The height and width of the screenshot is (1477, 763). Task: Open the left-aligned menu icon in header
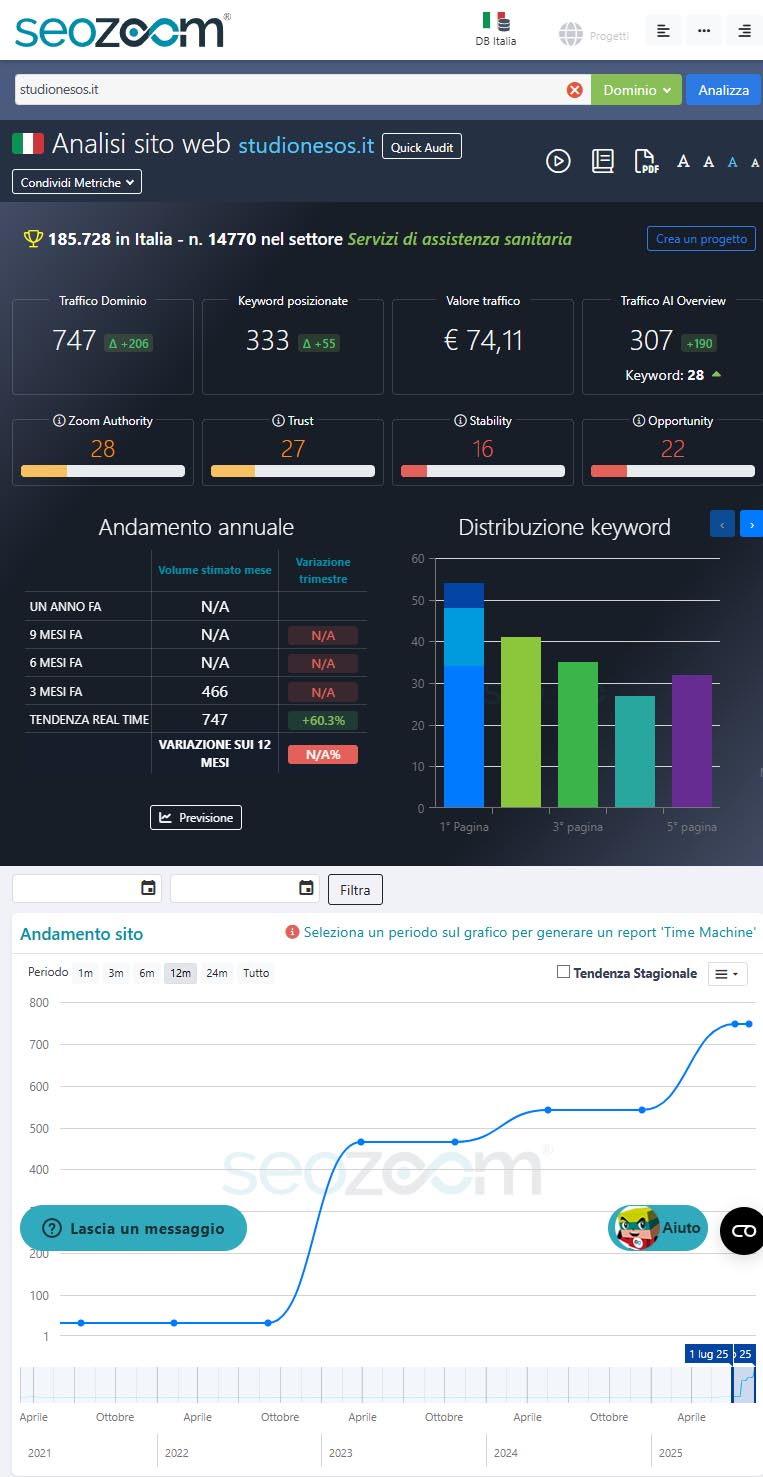pos(663,32)
